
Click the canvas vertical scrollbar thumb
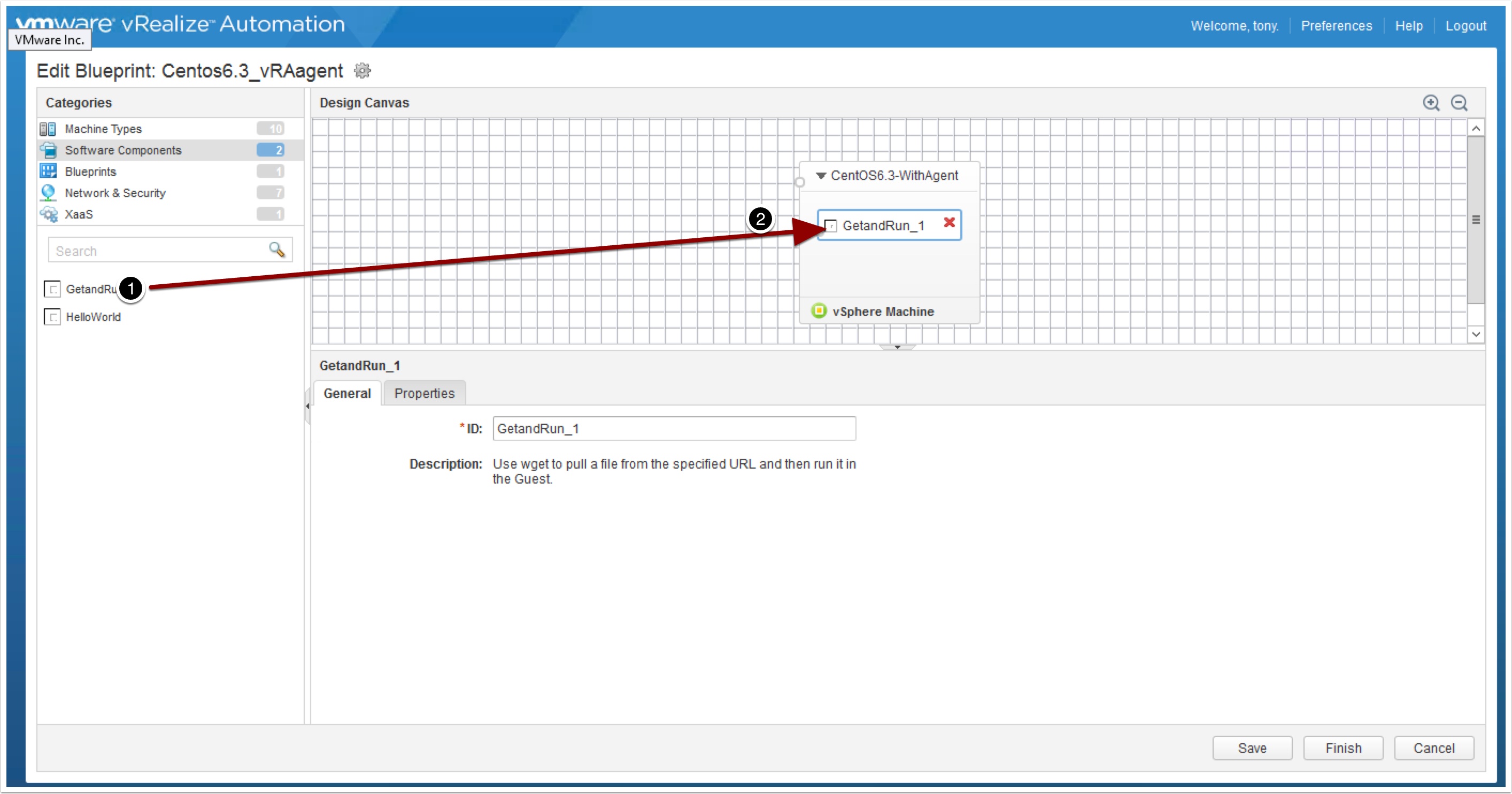pos(1475,220)
